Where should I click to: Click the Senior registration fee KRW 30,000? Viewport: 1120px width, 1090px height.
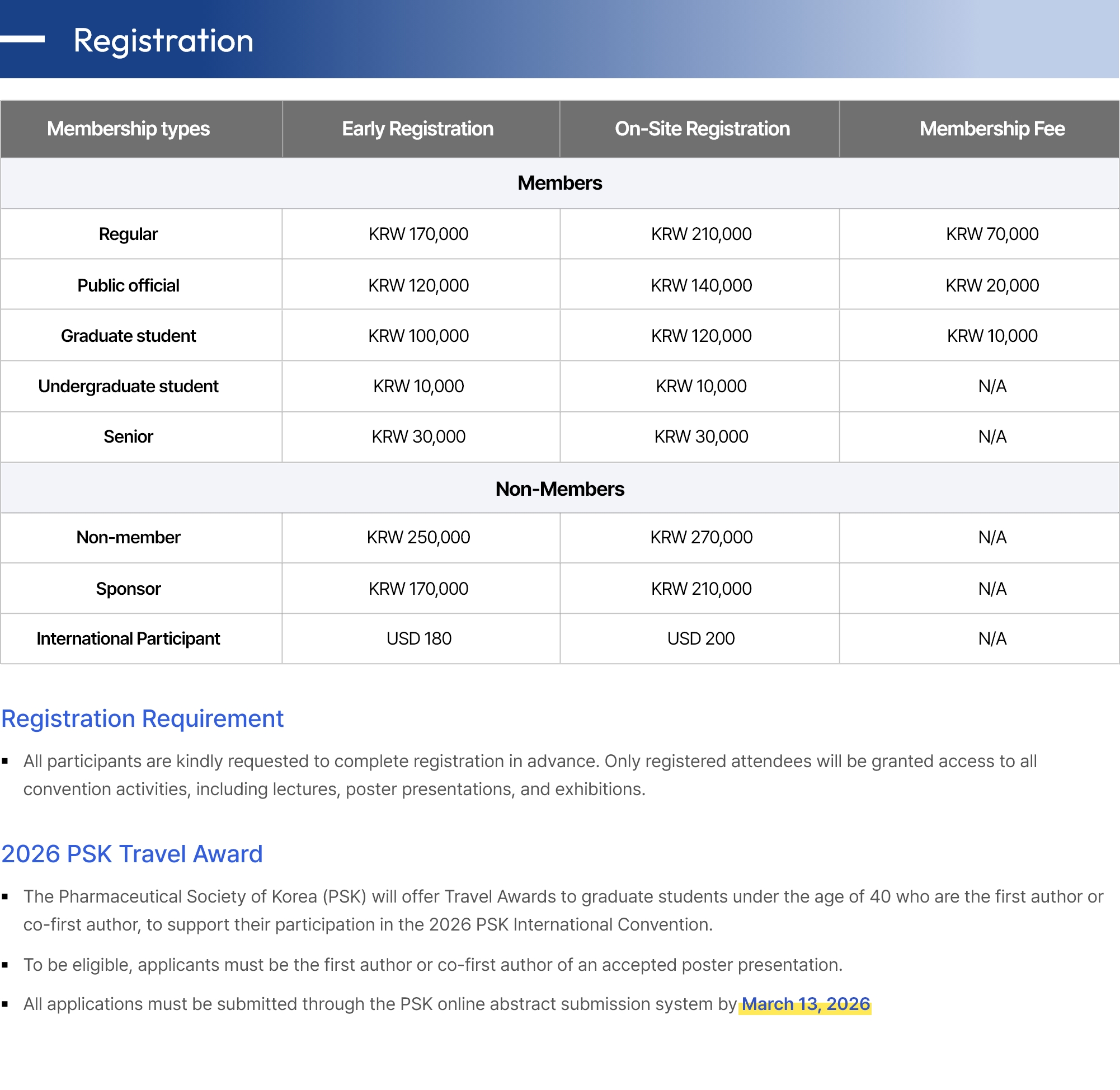pos(418,437)
